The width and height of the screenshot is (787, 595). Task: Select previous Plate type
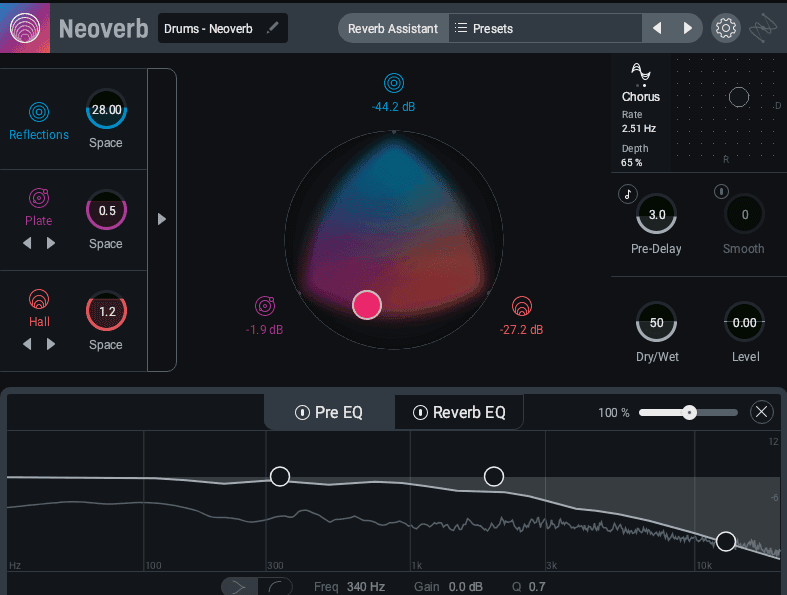(27, 243)
